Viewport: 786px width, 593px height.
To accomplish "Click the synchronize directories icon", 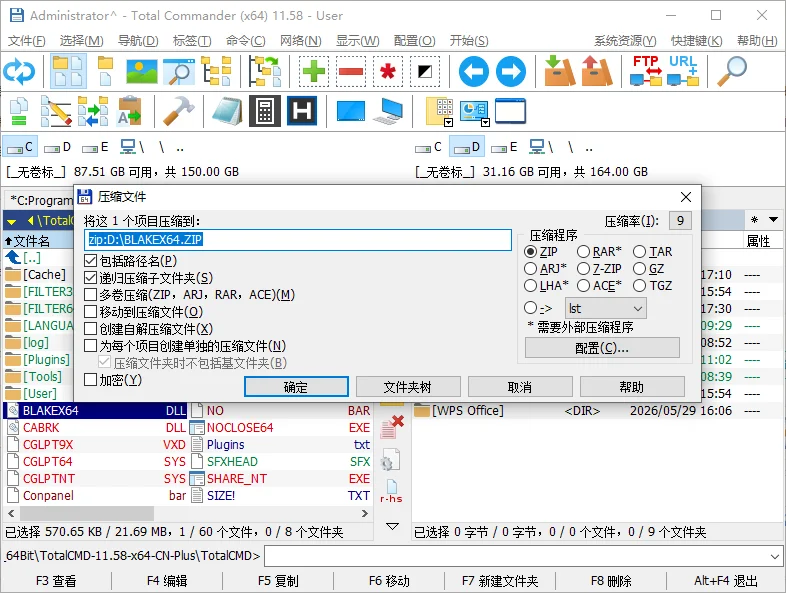I will (93, 111).
